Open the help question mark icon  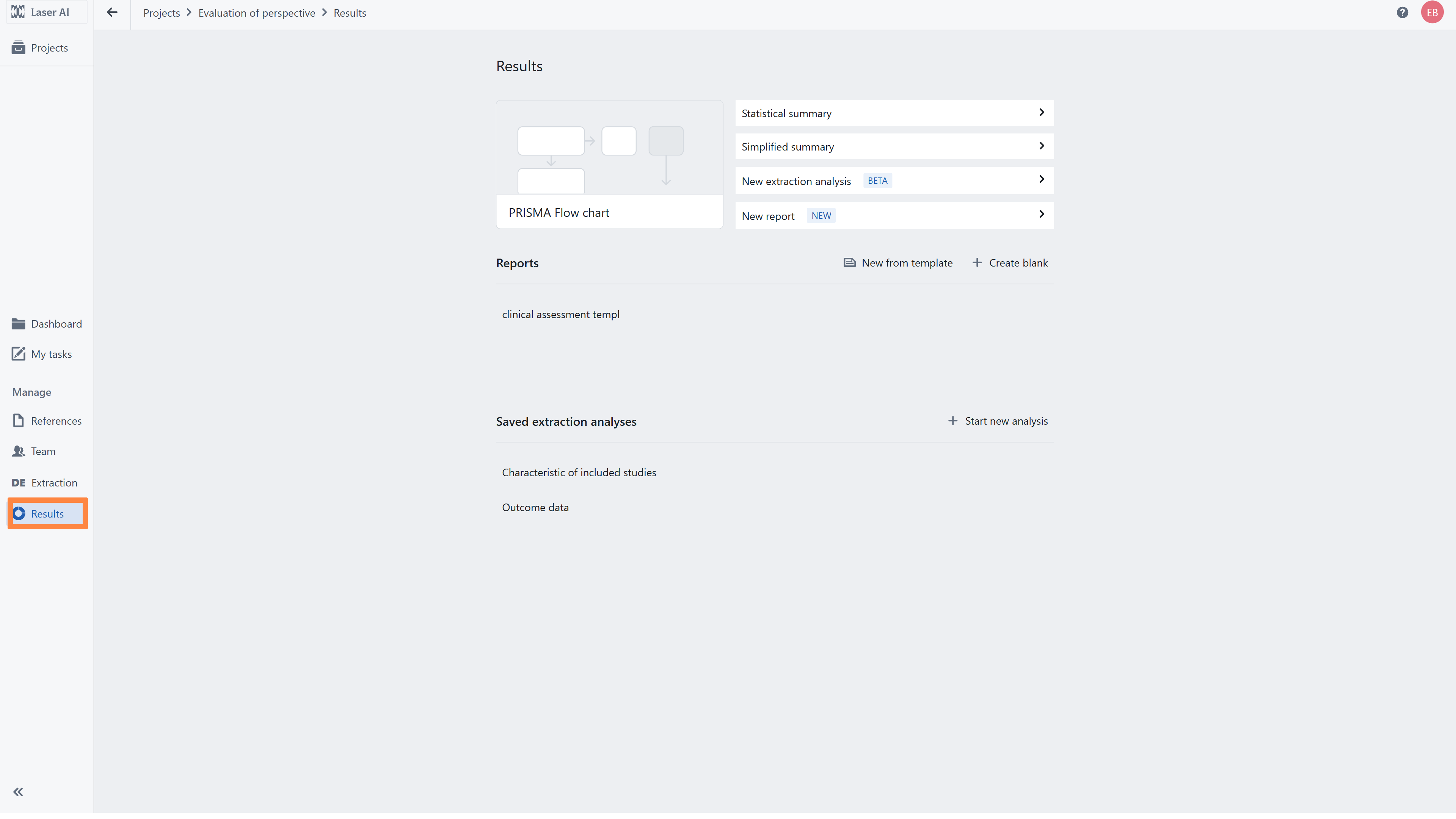(x=1402, y=13)
